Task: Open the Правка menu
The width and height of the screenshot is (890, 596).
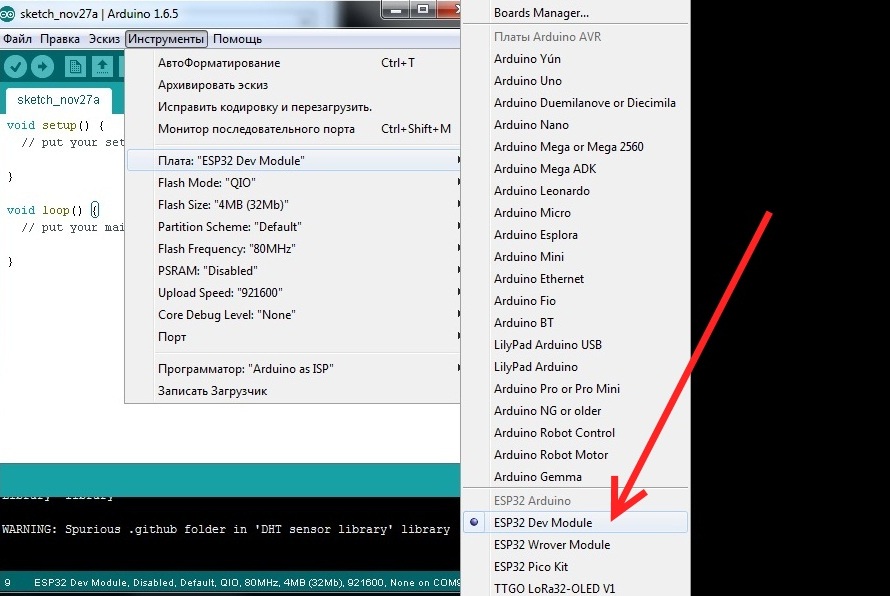Action: point(60,39)
